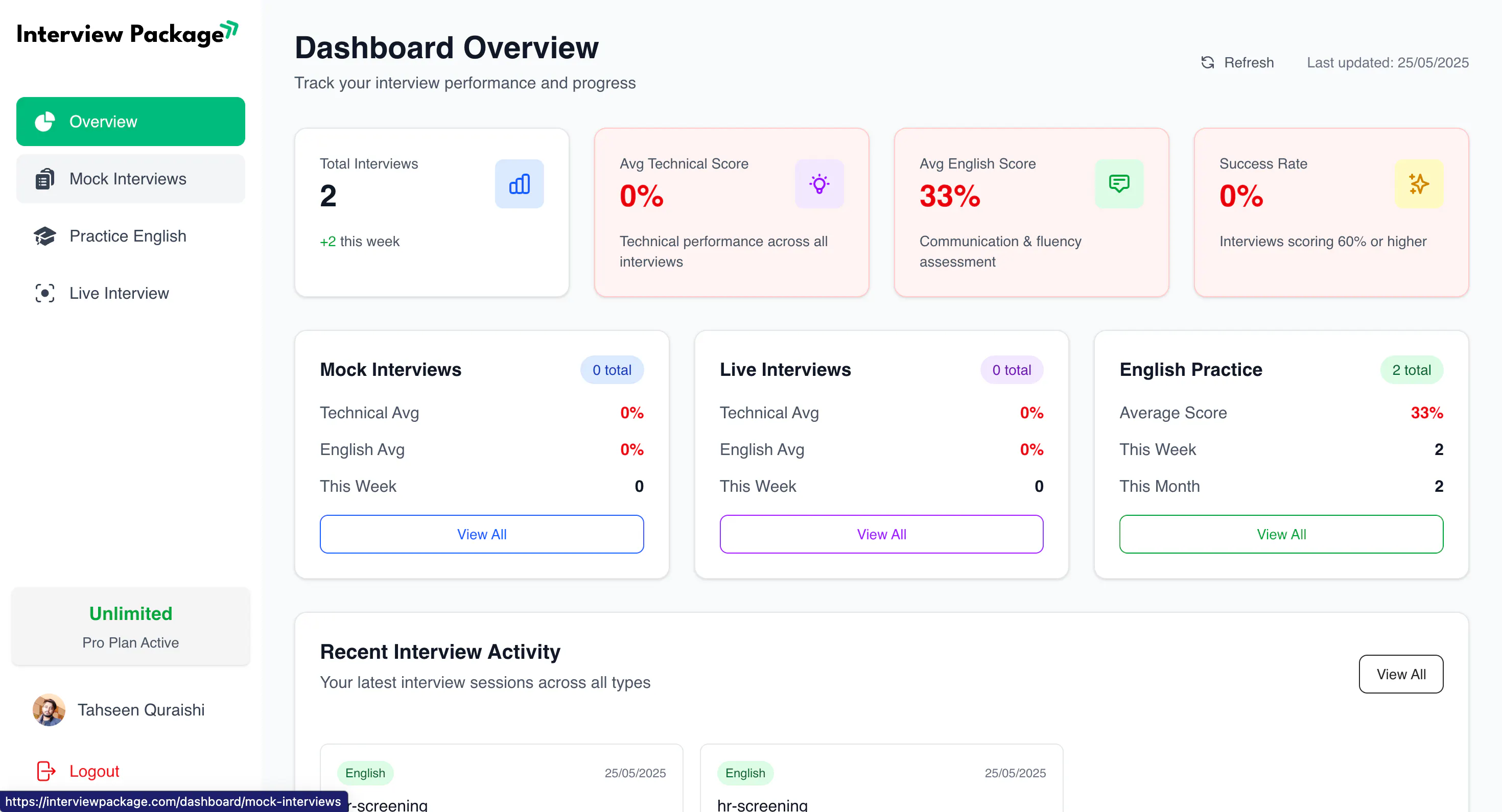Click the English Practice '2 total' badge
Screen dimensions: 1502x812
(1412, 370)
